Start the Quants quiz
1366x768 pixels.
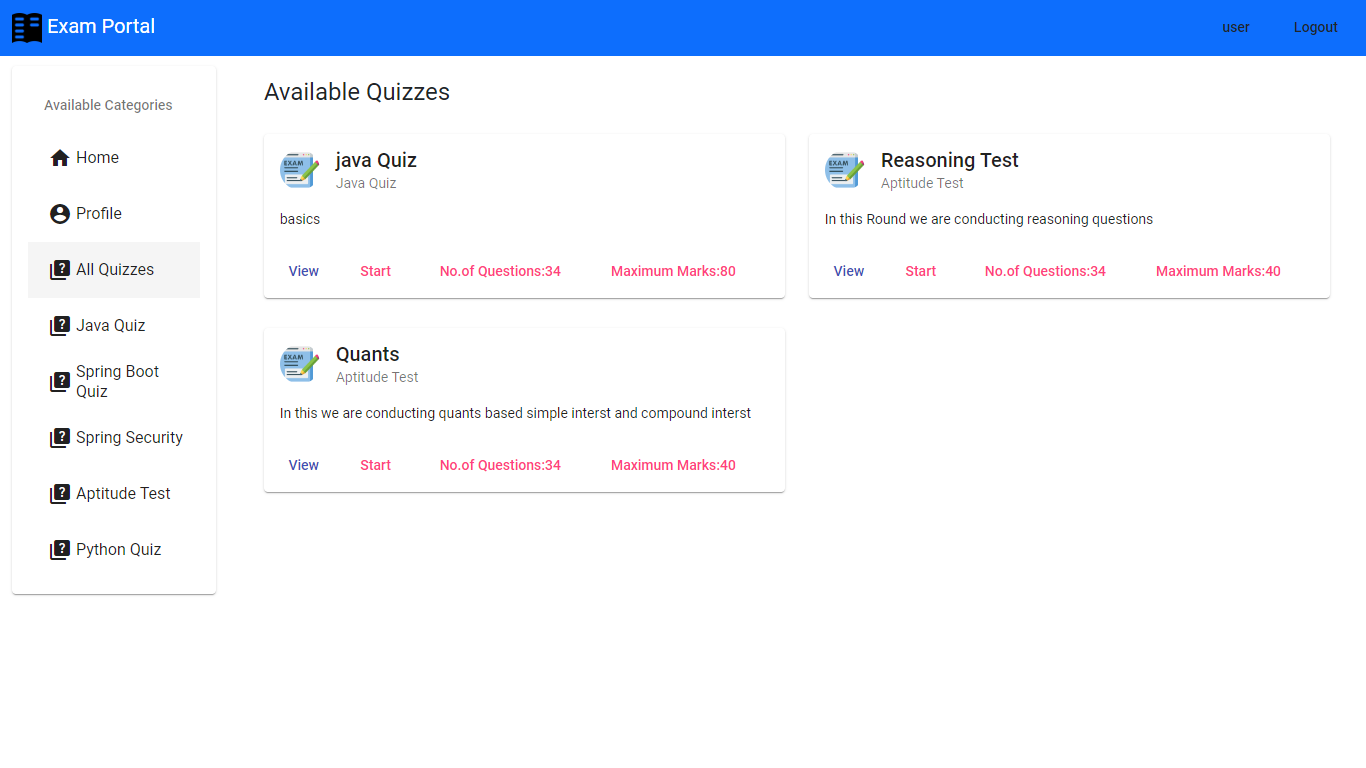375,465
